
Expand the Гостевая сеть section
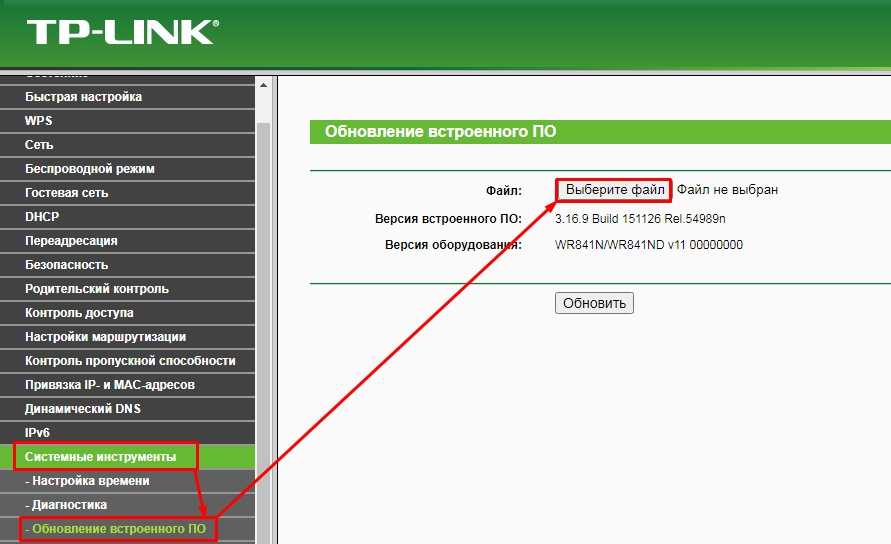point(127,193)
